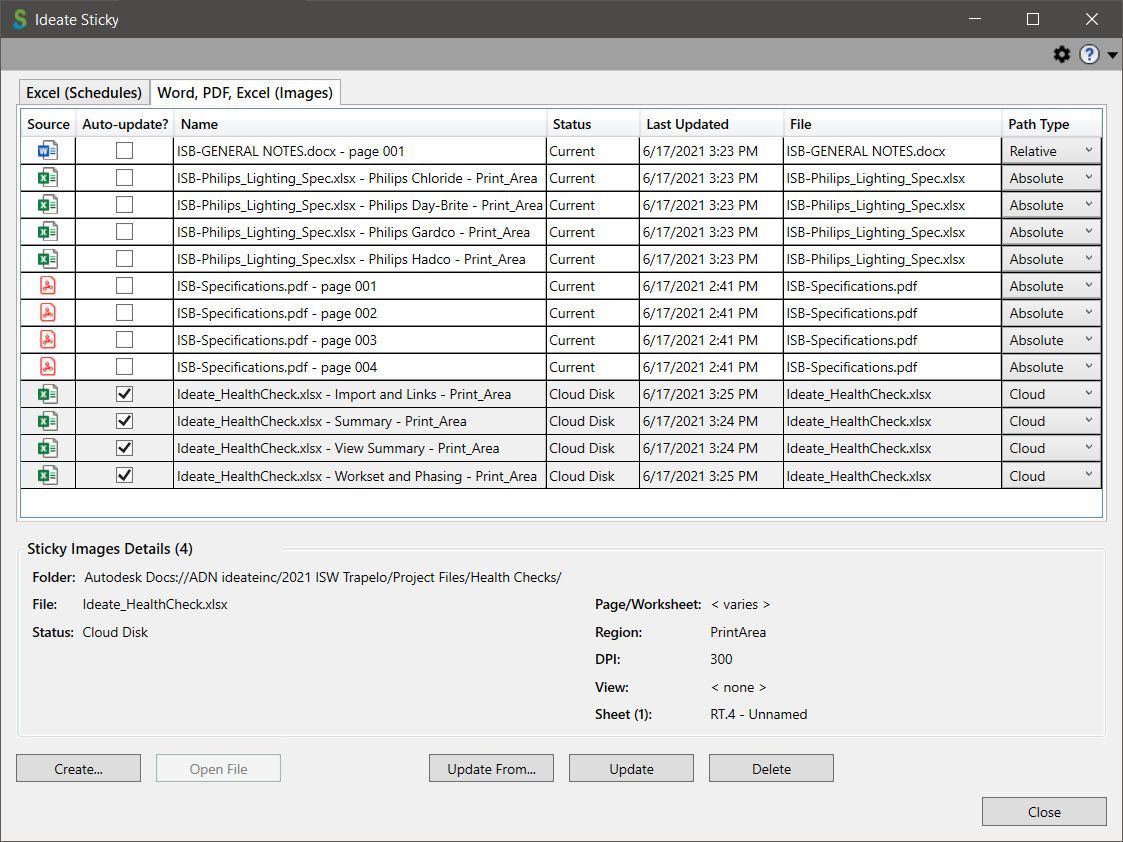Switch to the Excel (Schedules) tab
The width and height of the screenshot is (1123, 842).
pyautogui.click(x=84, y=92)
